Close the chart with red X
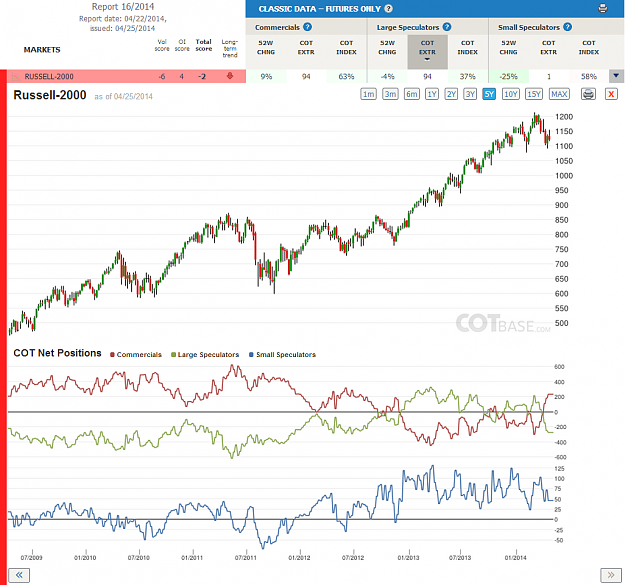 pyautogui.click(x=611, y=94)
